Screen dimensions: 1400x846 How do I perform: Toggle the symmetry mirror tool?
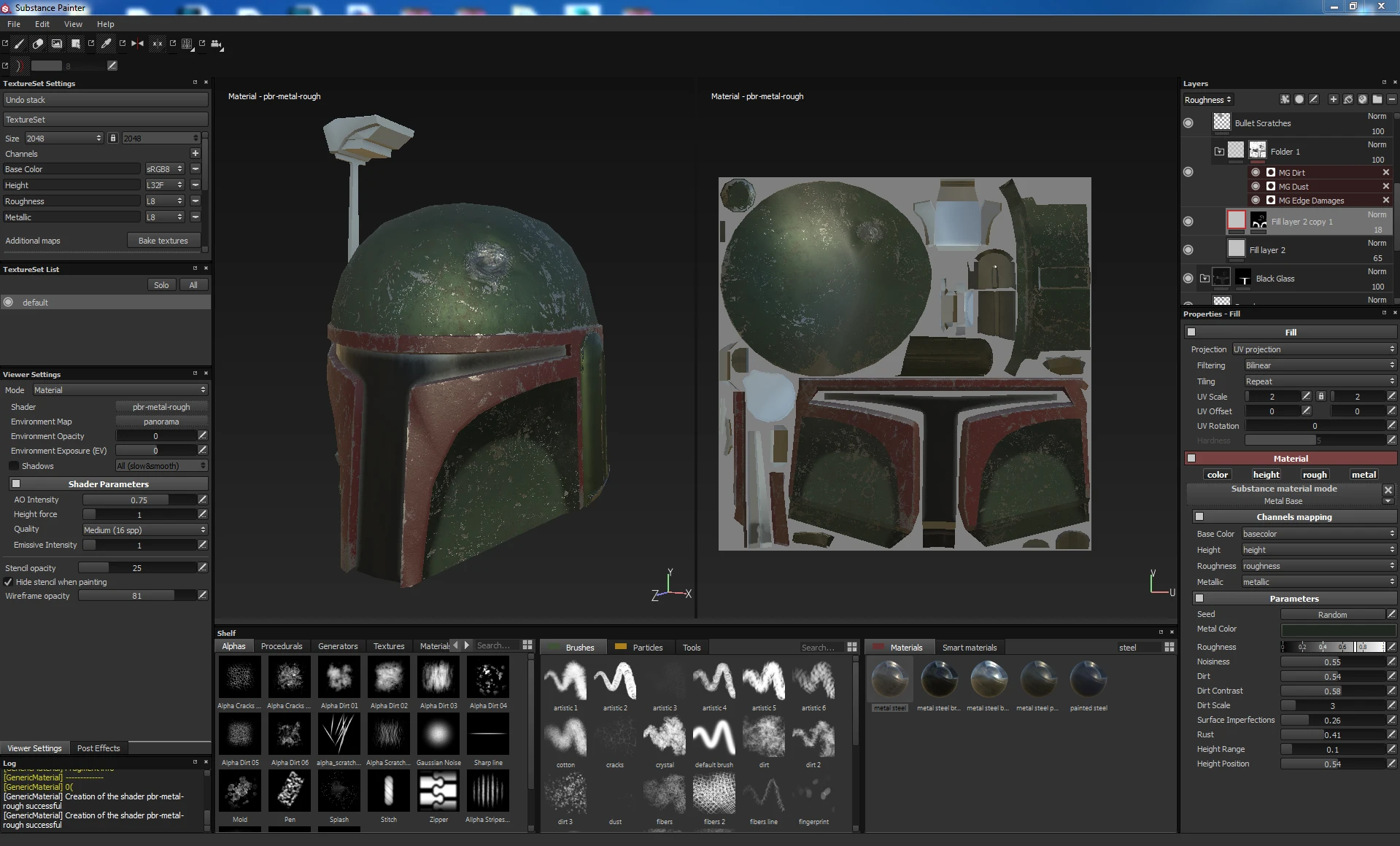pyautogui.click(x=137, y=44)
